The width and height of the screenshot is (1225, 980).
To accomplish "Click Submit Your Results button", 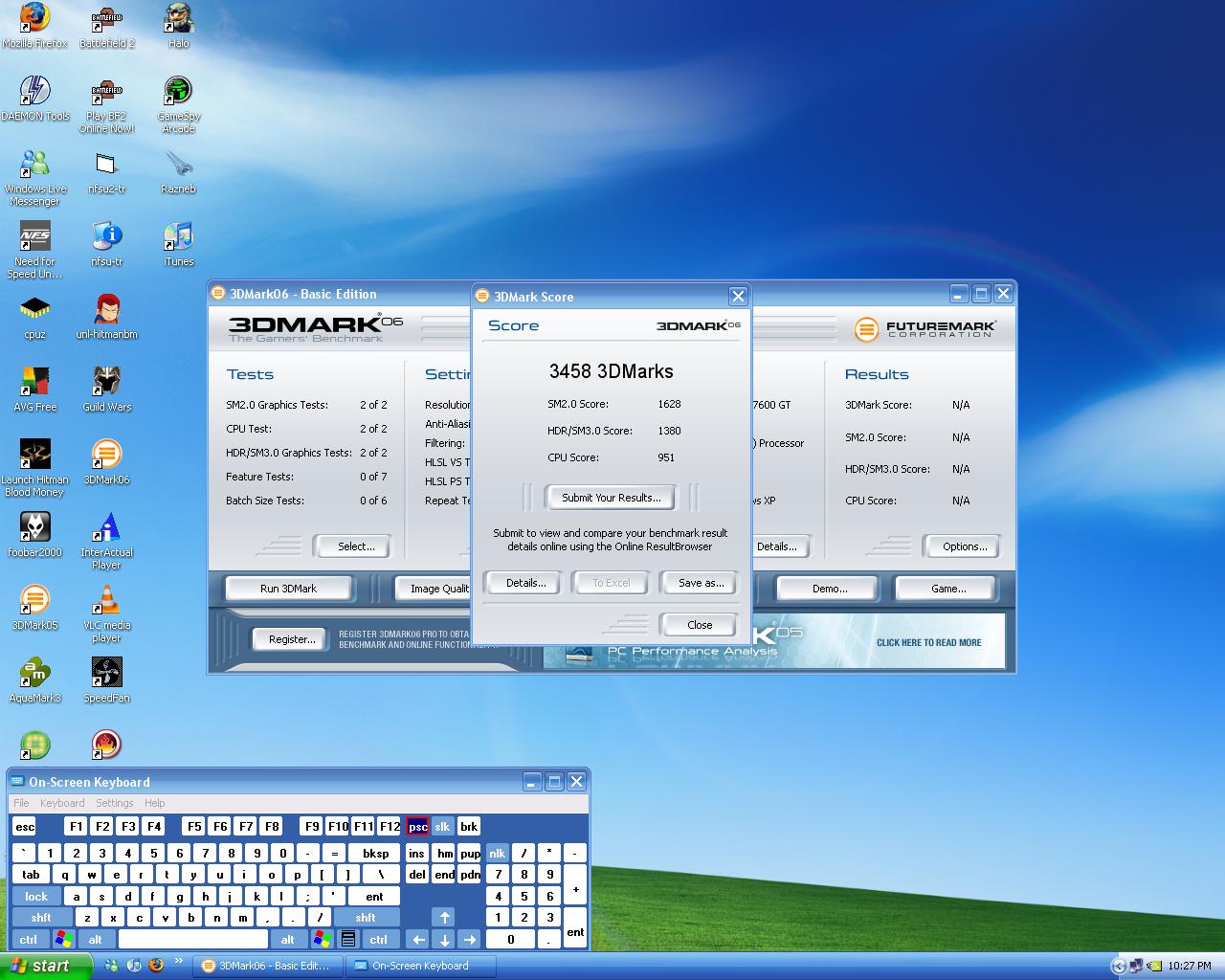I will click(611, 498).
